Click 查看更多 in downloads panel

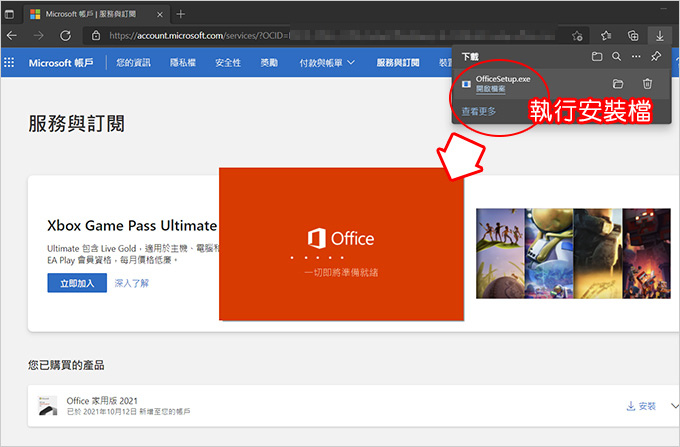pyautogui.click(x=478, y=111)
